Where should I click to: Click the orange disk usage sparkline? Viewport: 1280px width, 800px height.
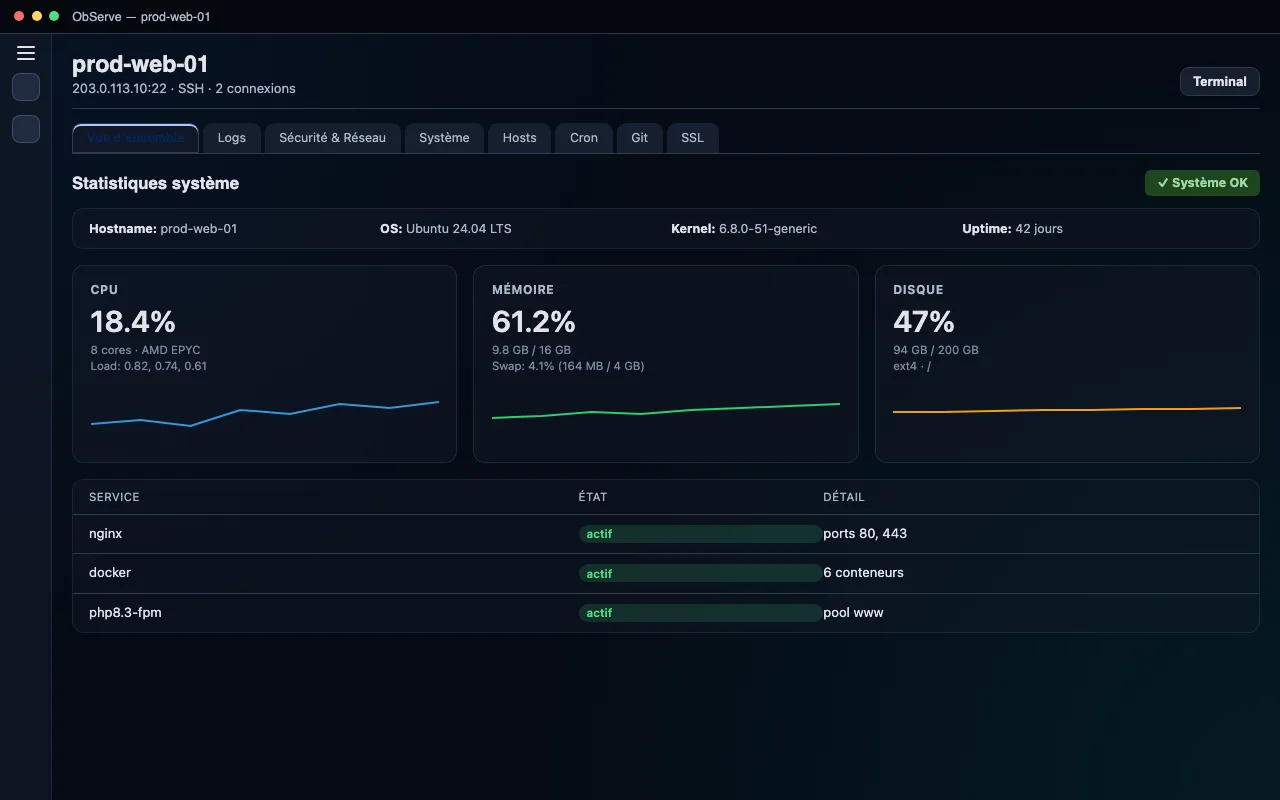point(1067,410)
